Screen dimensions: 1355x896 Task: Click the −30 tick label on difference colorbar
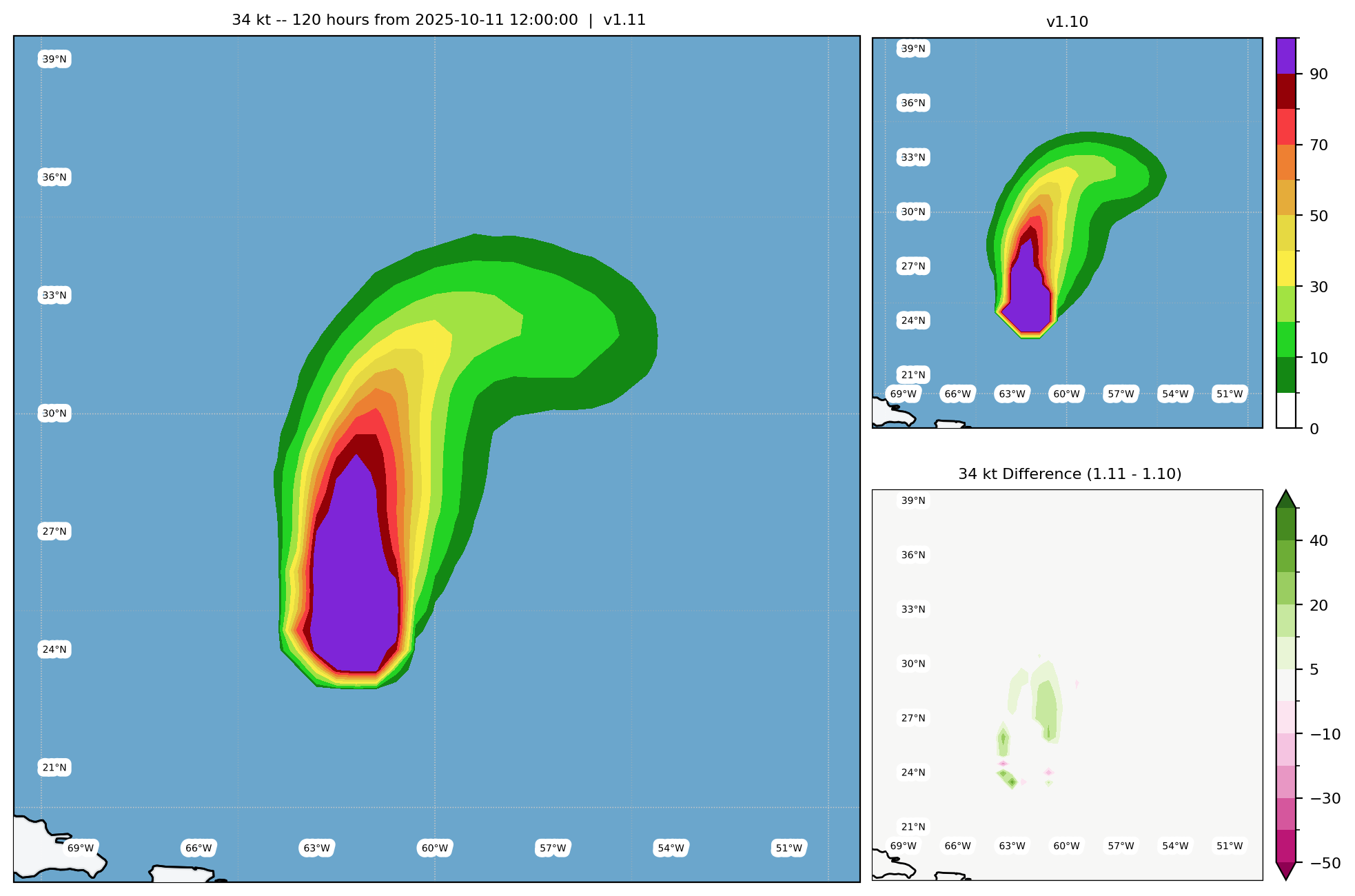click(x=1324, y=798)
